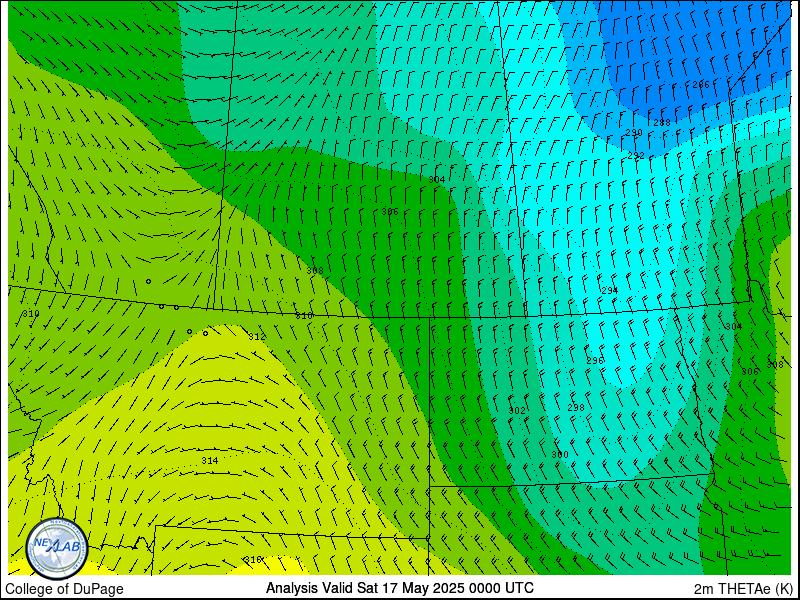Click the 294 contour label
This screenshot has width=800, height=600.
click(610, 290)
